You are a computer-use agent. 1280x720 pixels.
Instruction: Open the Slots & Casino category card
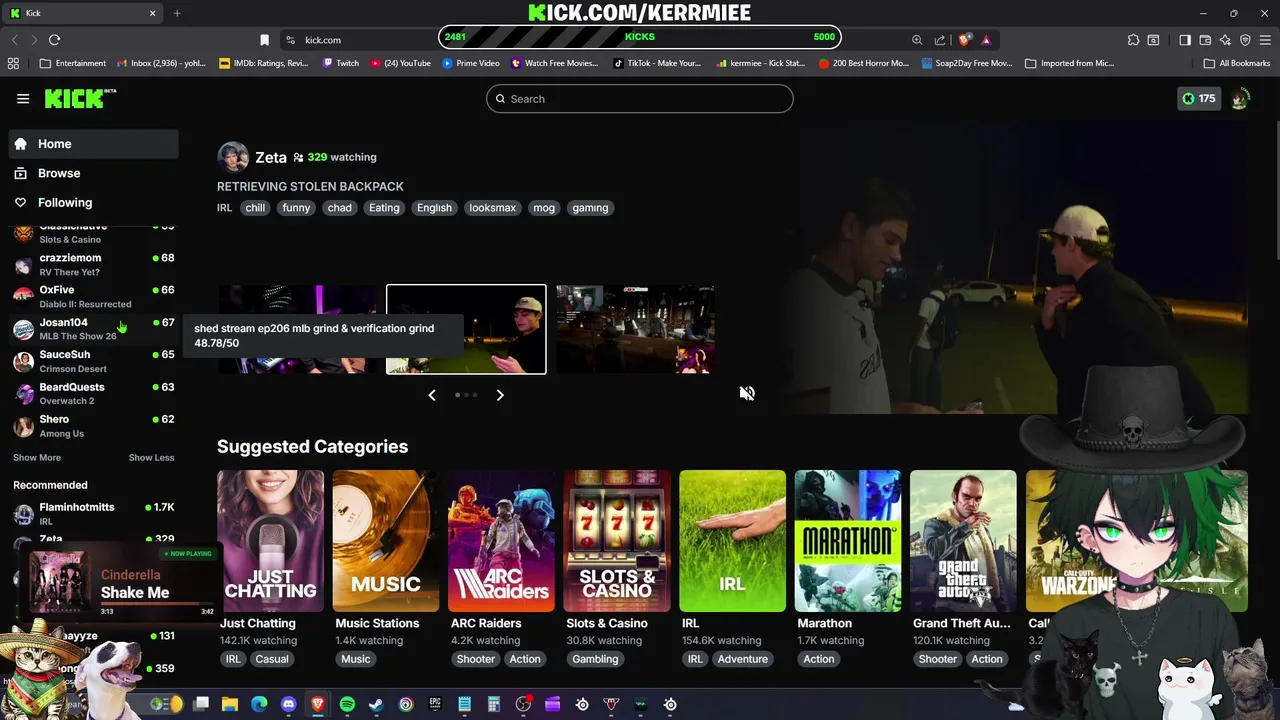point(617,541)
